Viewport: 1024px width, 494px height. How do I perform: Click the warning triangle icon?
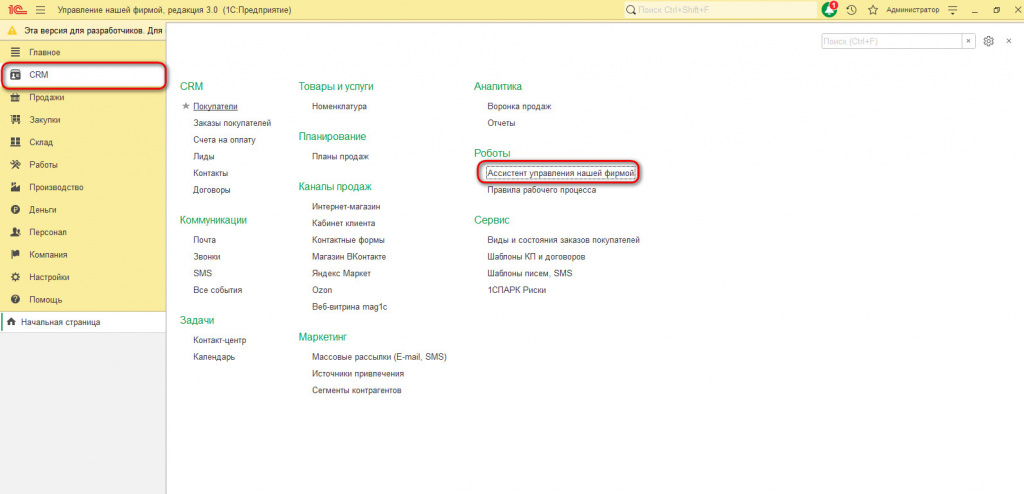12,31
